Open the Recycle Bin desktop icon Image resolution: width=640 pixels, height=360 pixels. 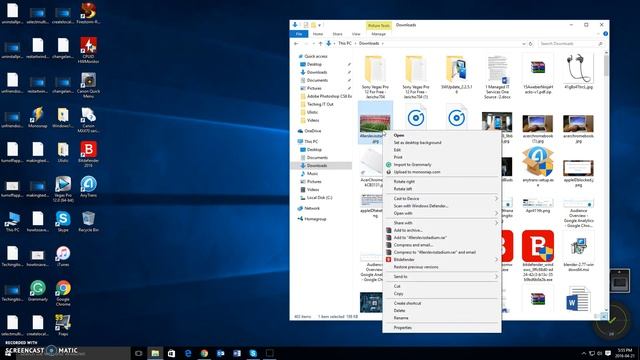pos(88,222)
